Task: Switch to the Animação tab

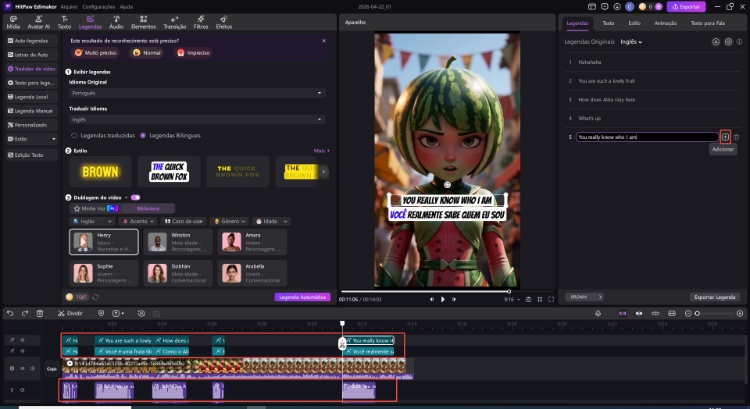Action: point(665,23)
